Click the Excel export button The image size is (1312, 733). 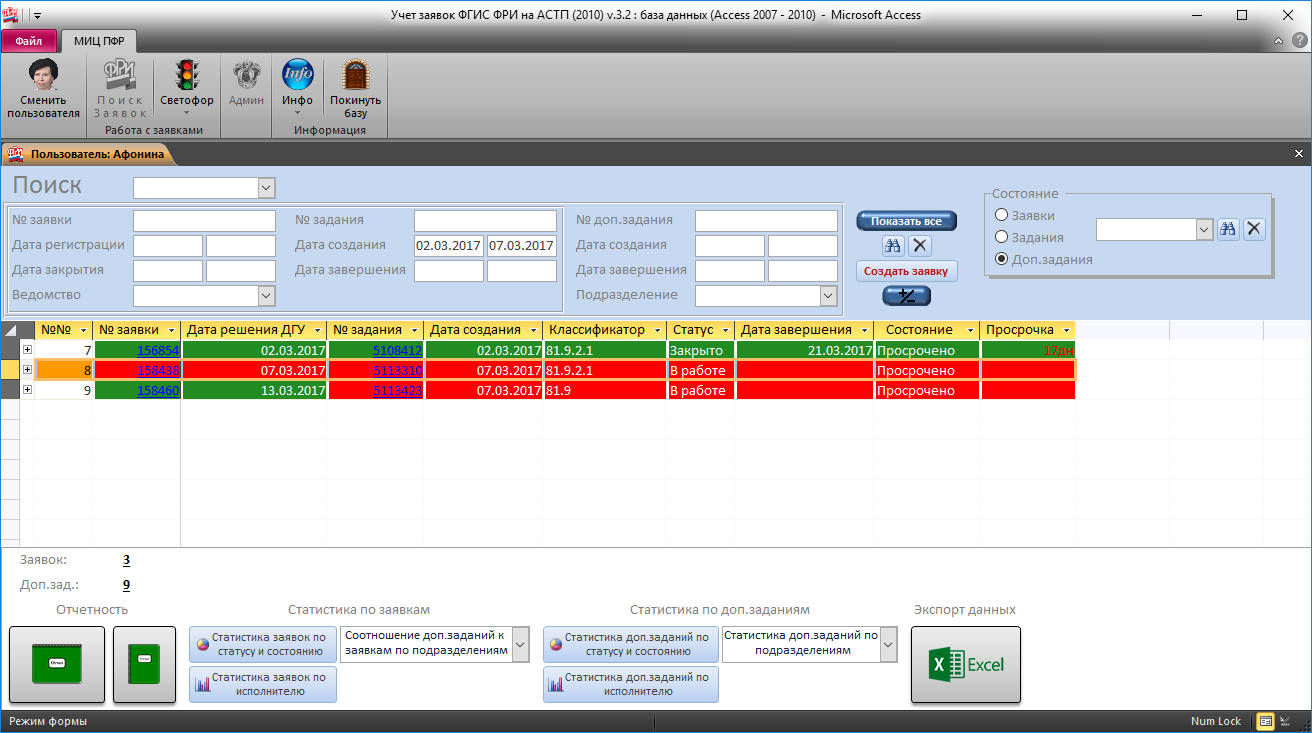tap(965, 664)
